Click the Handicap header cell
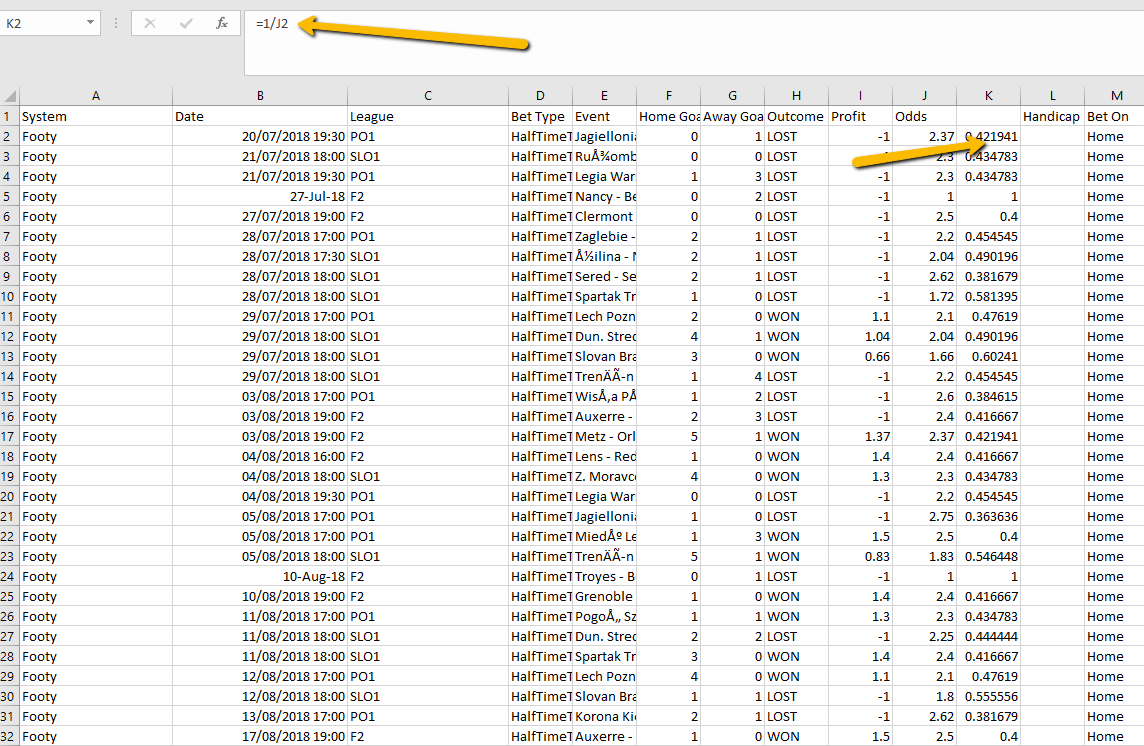This screenshot has width=1144, height=746. coord(1052,116)
